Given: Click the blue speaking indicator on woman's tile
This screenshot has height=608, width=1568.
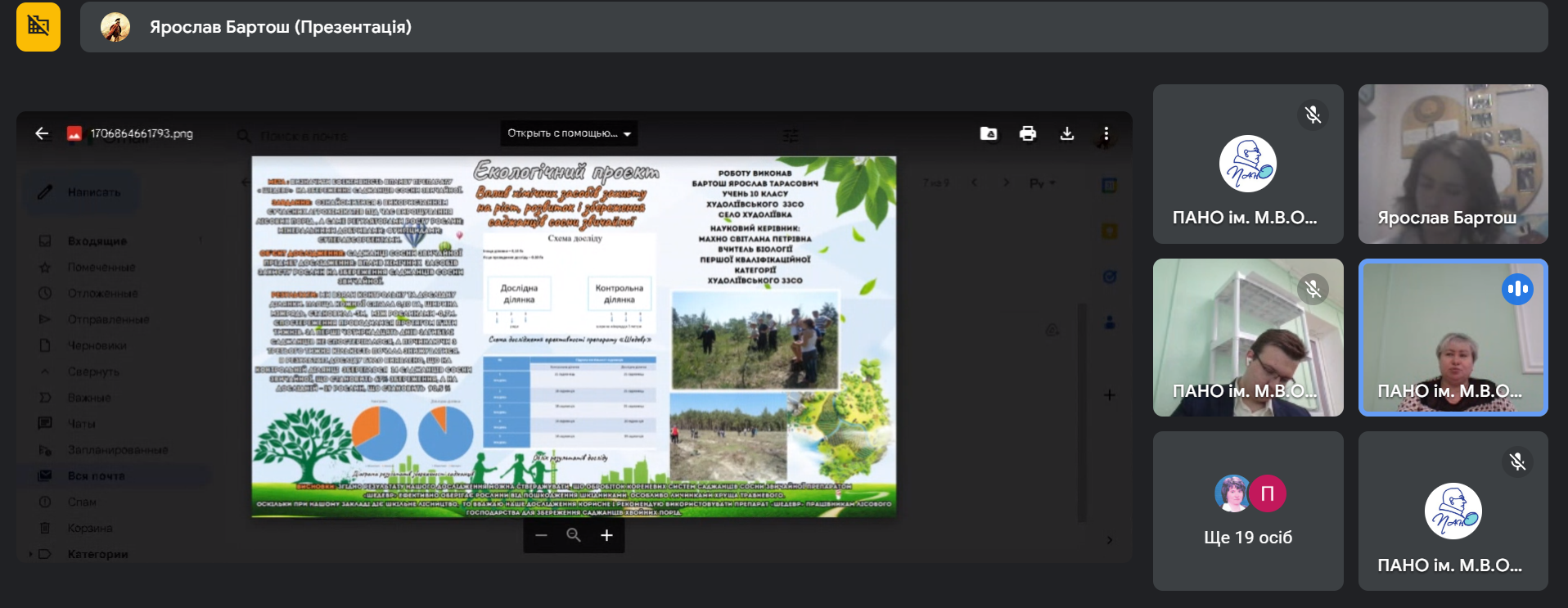Looking at the screenshot, I should 1517,289.
